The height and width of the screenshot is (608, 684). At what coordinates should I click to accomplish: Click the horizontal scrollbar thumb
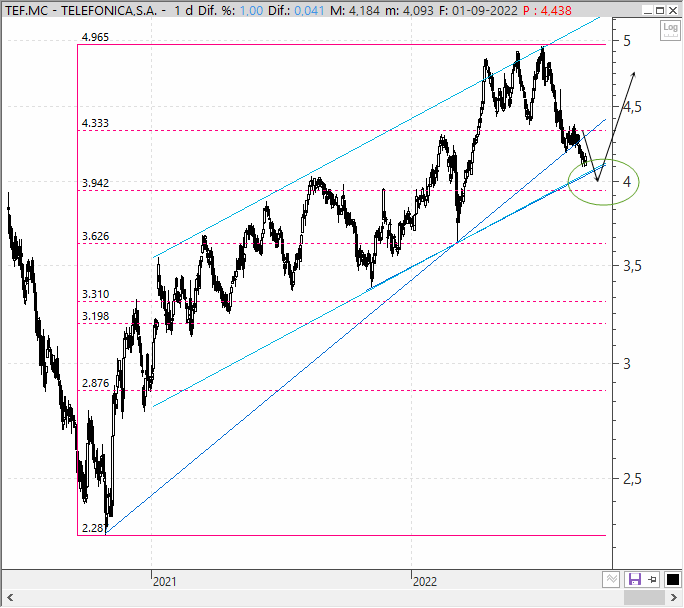click(x=644, y=598)
